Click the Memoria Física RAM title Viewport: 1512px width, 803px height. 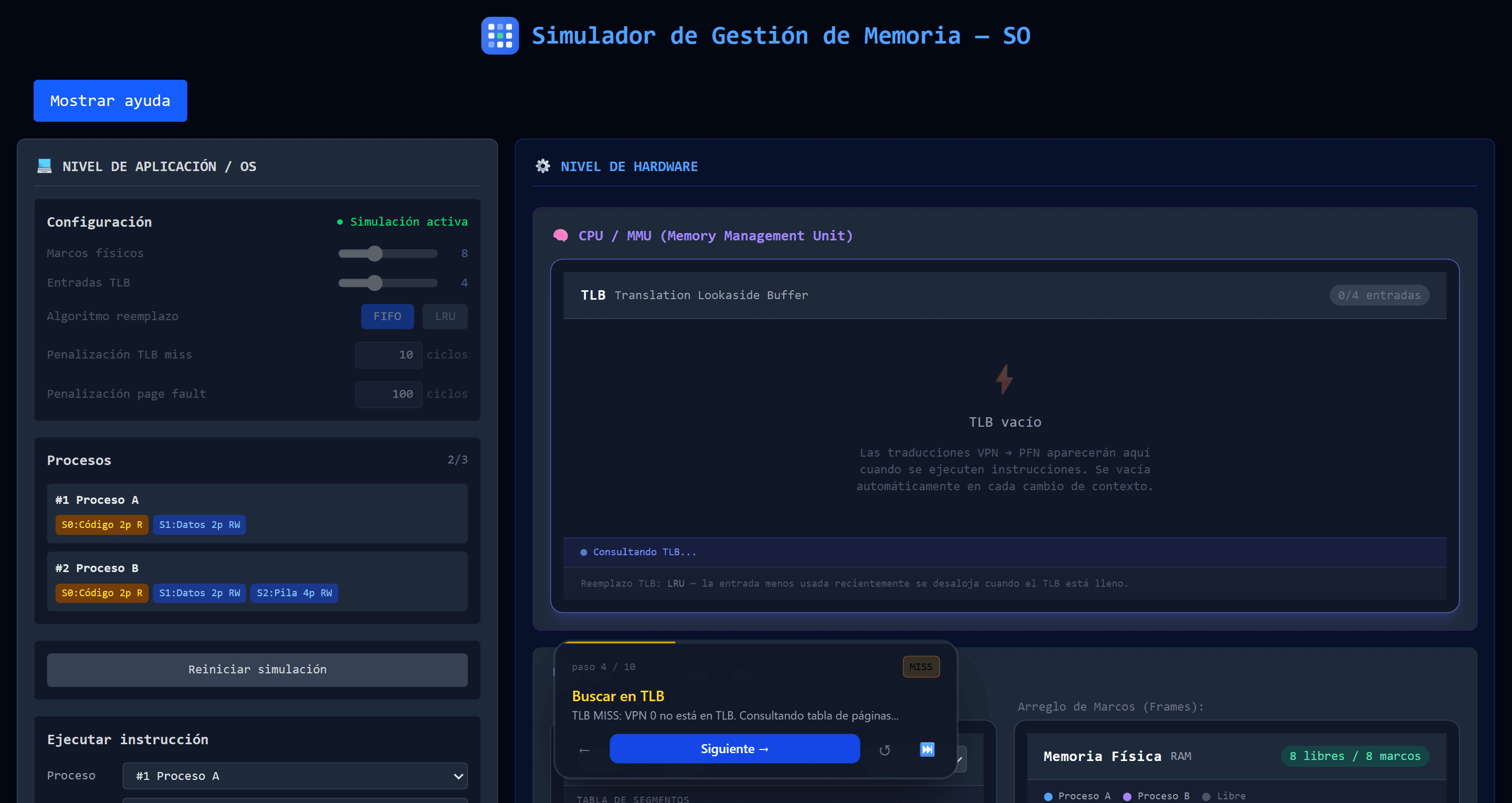(1117, 756)
